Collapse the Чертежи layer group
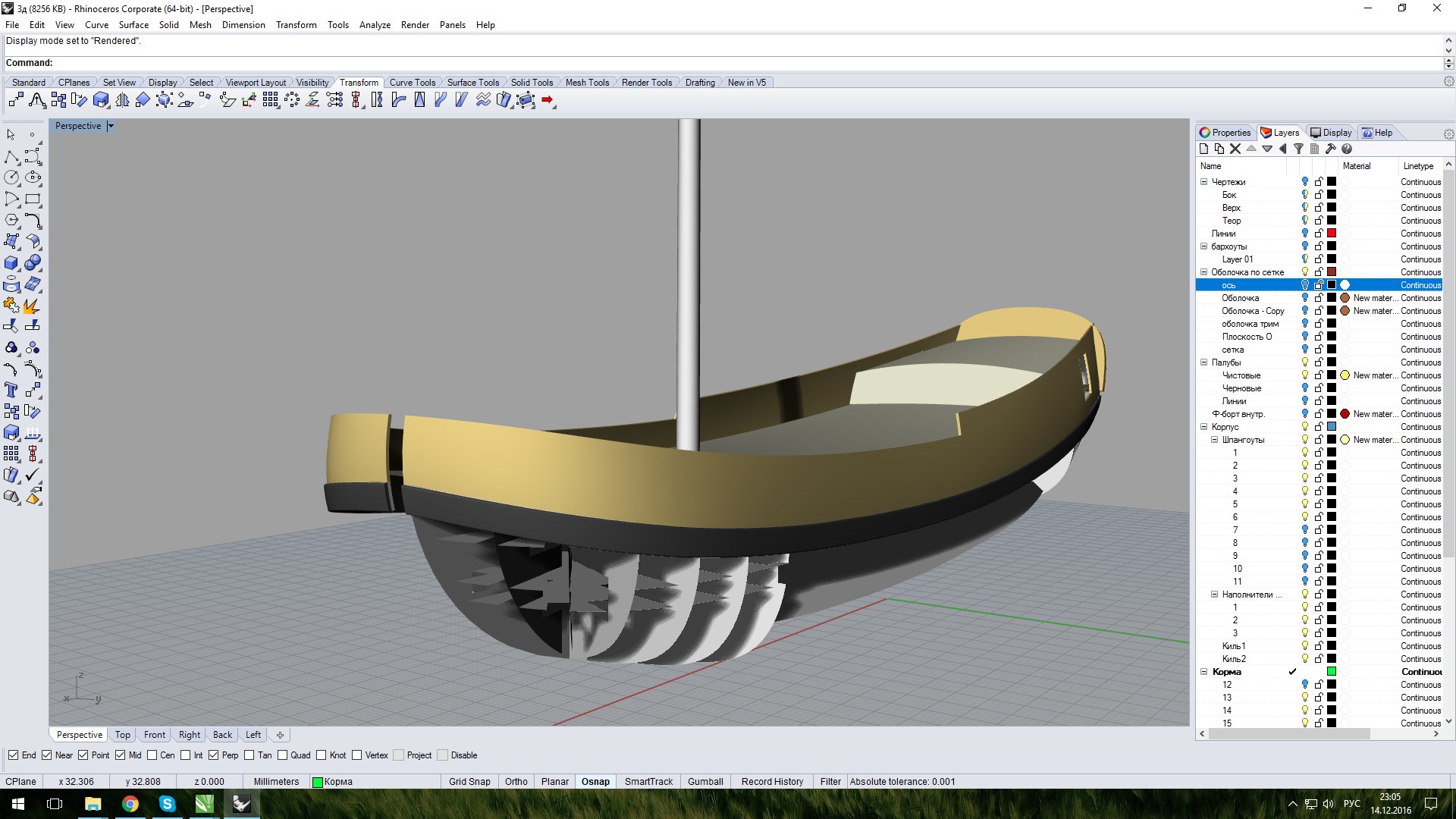Viewport: 1456px width, 819px height. [1203, 182]
